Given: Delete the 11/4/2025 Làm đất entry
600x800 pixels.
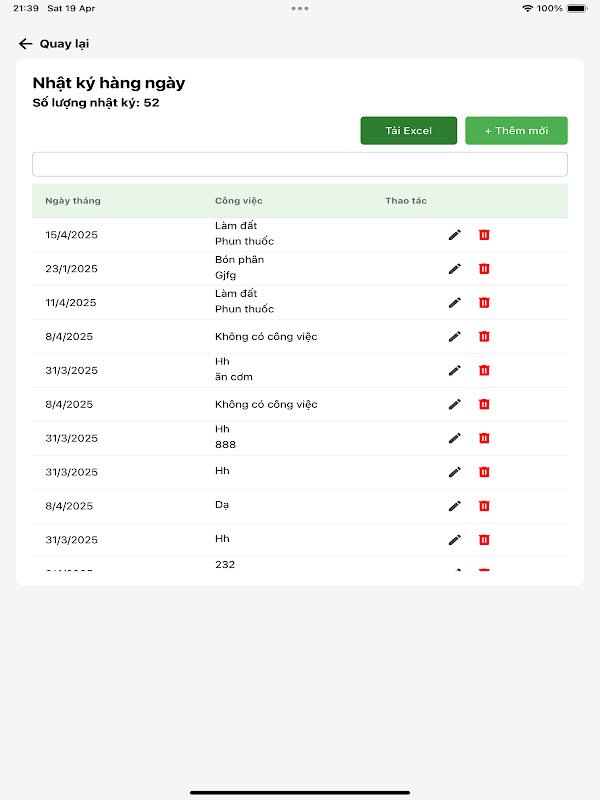Looking at the screenshot, I should pos(484,302).
